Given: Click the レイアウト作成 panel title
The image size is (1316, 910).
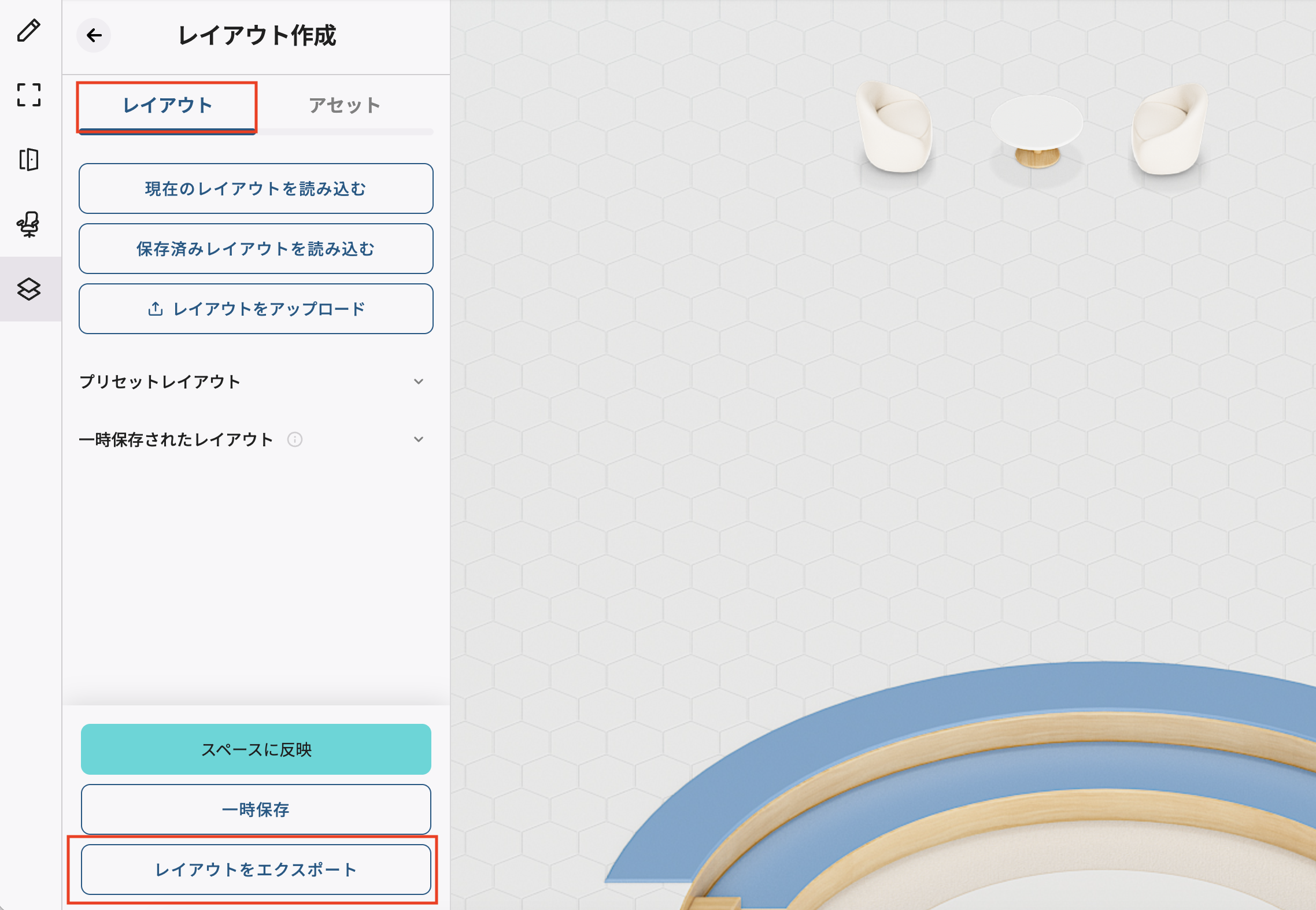Looking at the screenshot, I should (257, 35).
